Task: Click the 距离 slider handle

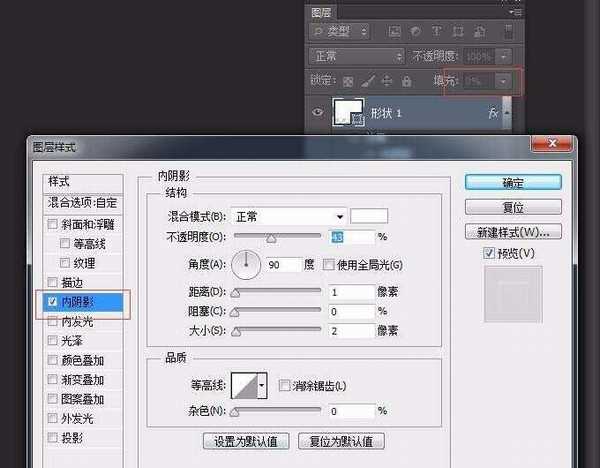Action: (235, 293)
